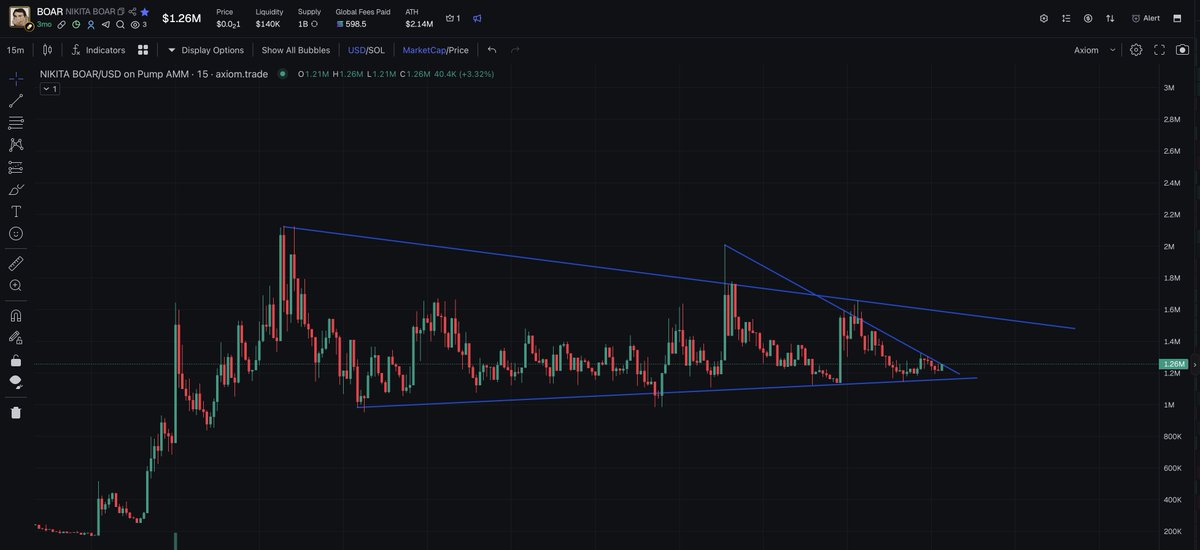Click the eye watchers count 3
The image size is (1200, 550).
pos(139,23)
